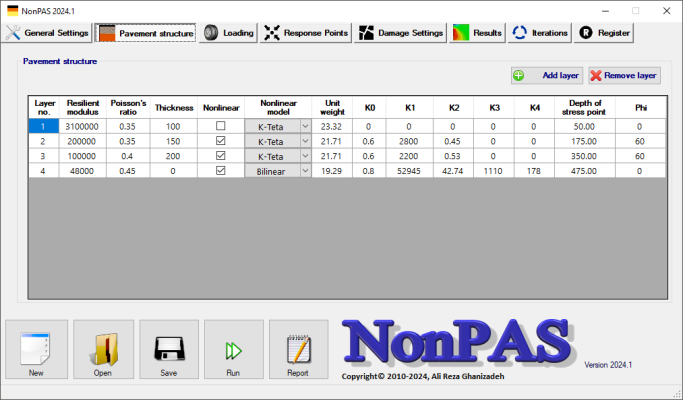
Task: Expand the Bilinear model dropdown in layer 4
Action: (305, 171)
